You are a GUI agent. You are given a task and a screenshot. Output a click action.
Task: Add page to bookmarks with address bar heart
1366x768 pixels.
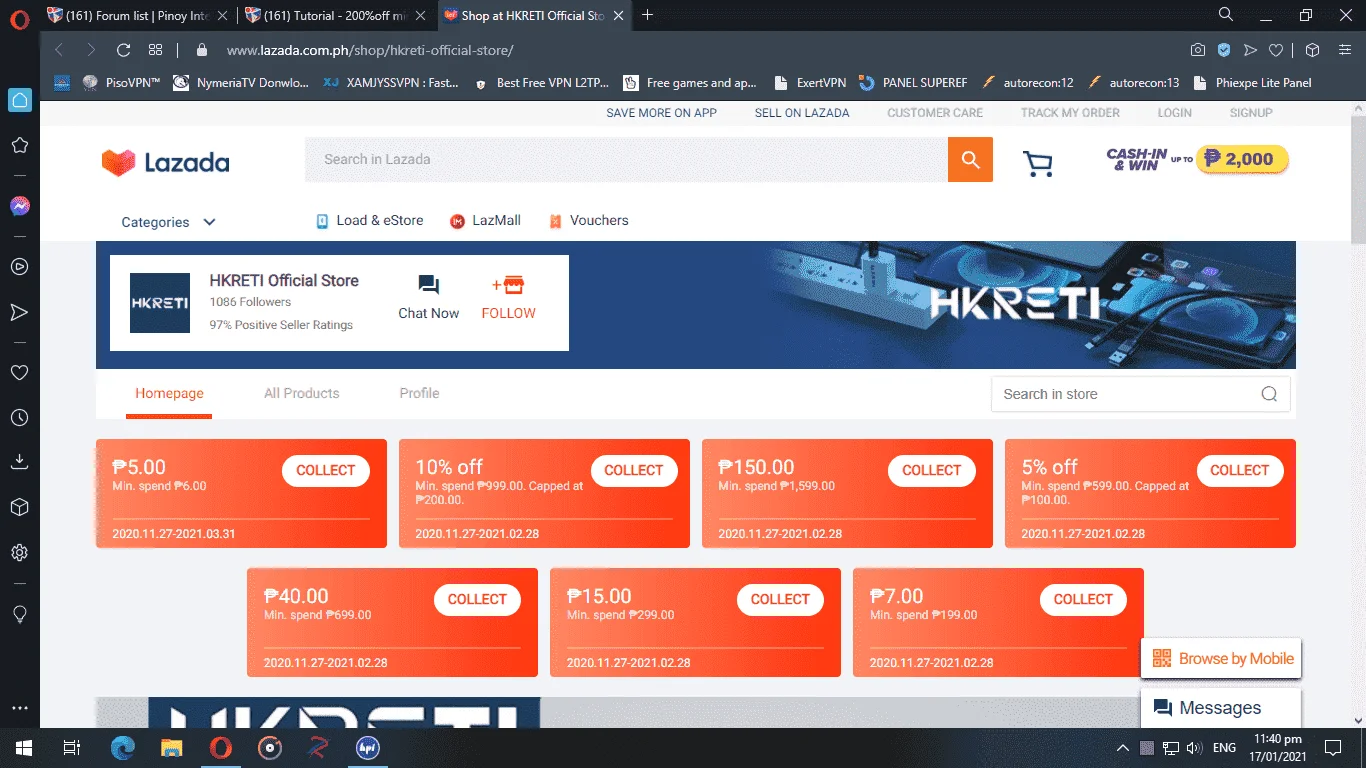tap(1276, 50)
